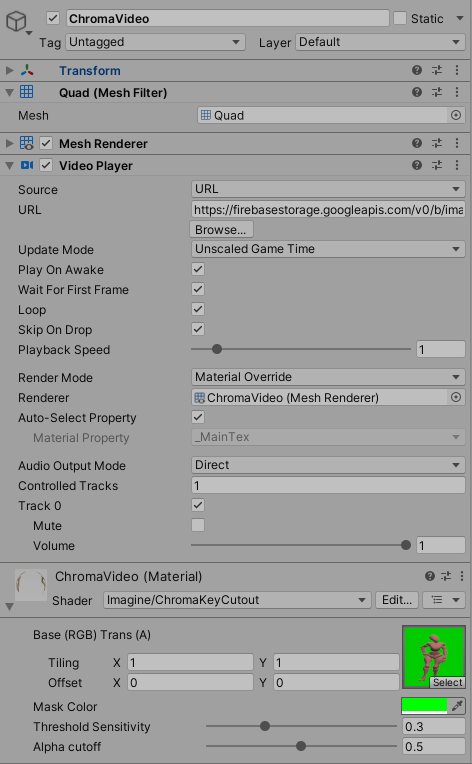Click the Video Player camera icon

click(x=27, y=165)
